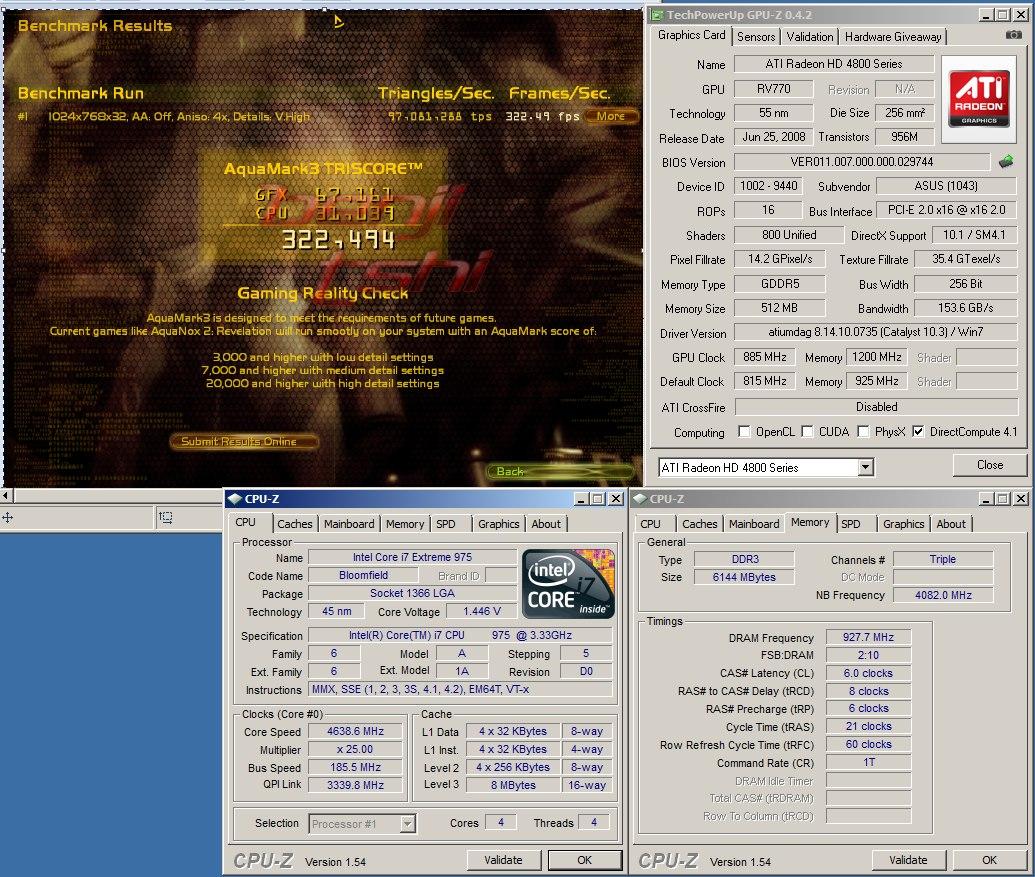Click the Intel Core i7 Extreme 975 name
This screenshot has height=877, width=1035.
coord(412,557)
